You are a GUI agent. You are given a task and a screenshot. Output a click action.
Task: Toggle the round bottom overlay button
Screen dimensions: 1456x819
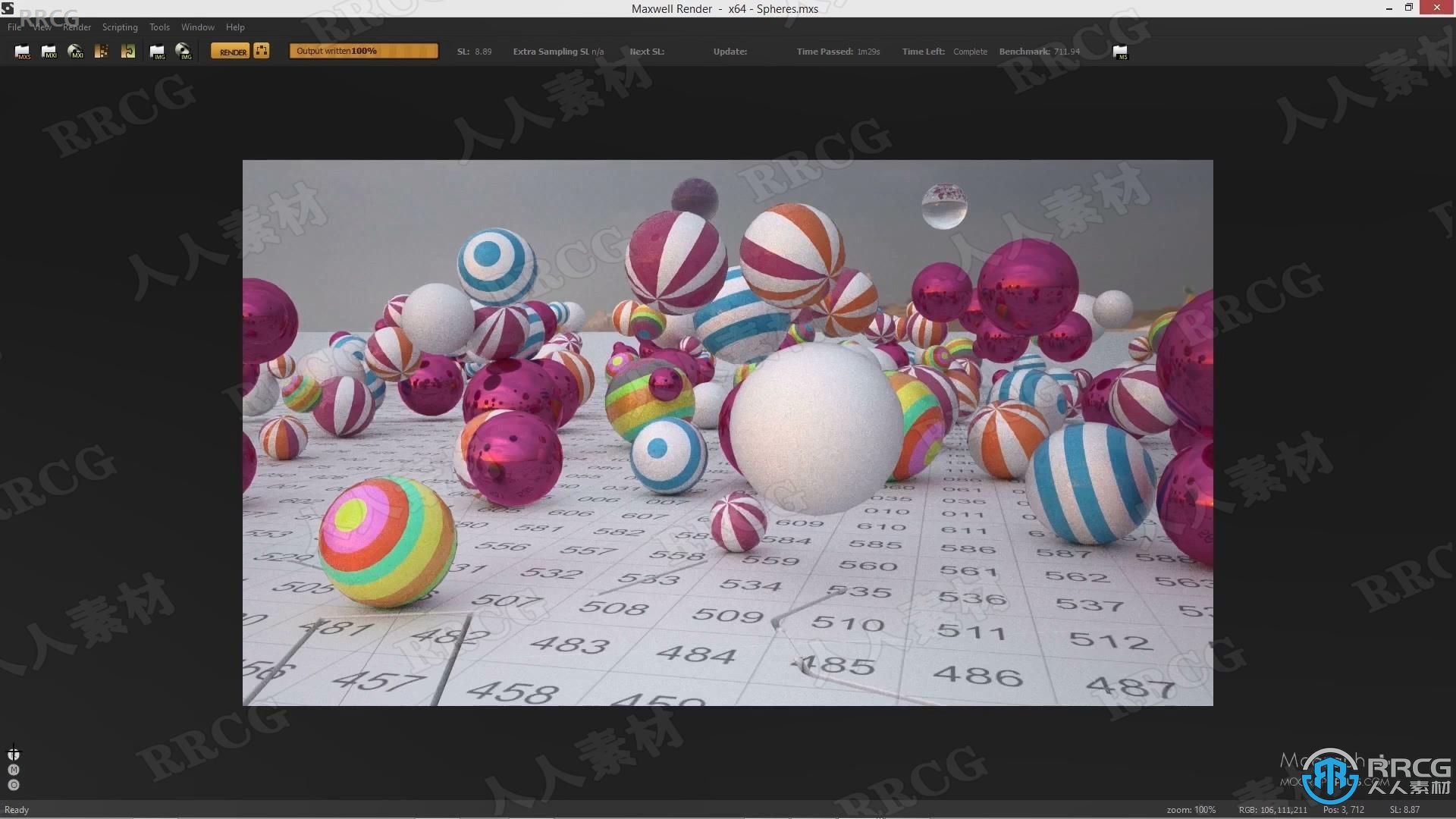[x=14, y=786]
